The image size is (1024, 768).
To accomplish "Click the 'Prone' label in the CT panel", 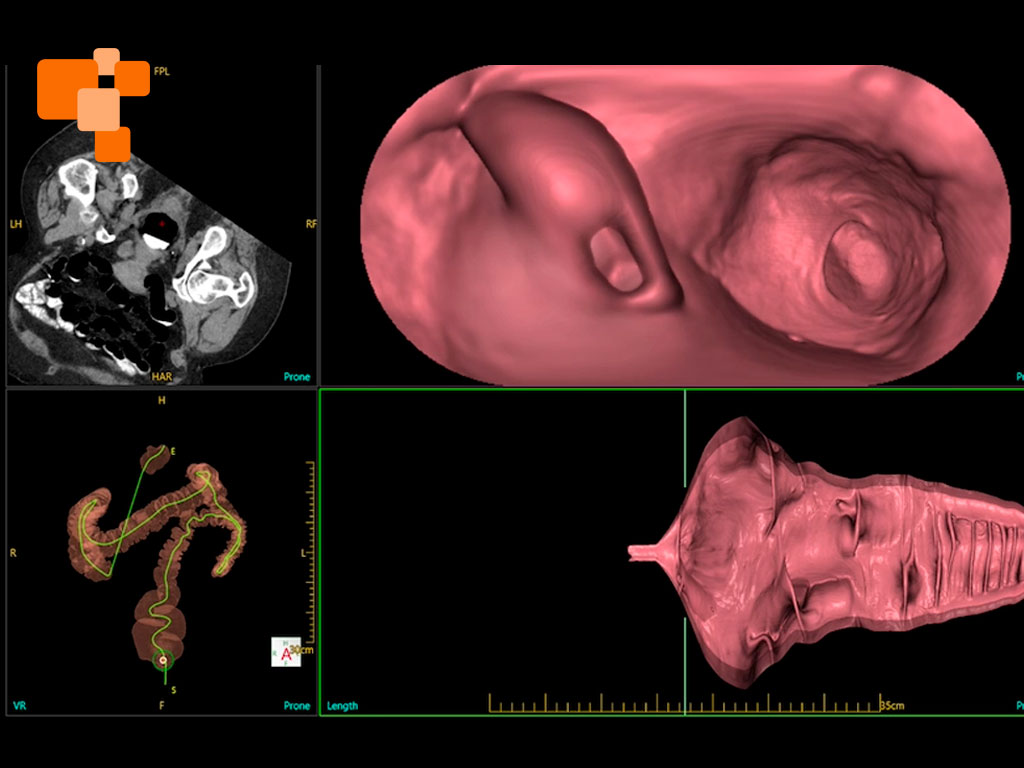I will pos(297,377).
